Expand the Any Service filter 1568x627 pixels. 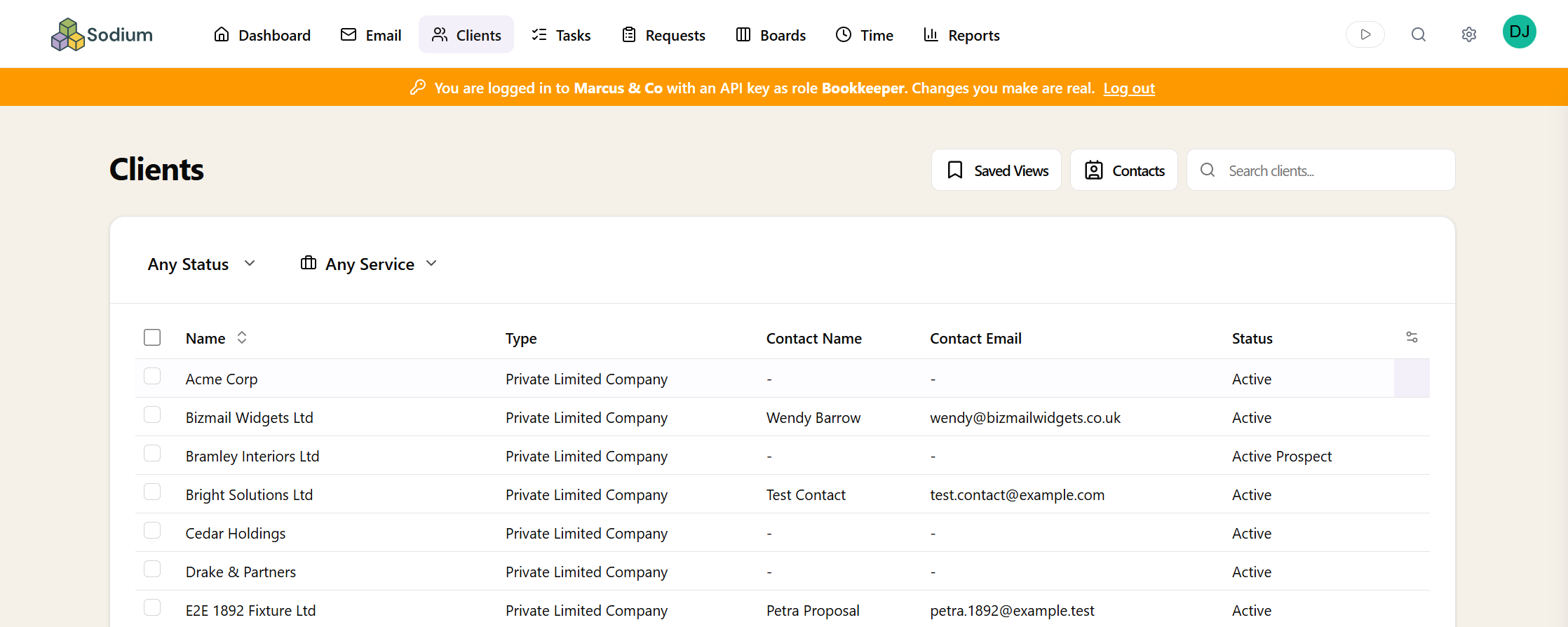tap(369, 264)
